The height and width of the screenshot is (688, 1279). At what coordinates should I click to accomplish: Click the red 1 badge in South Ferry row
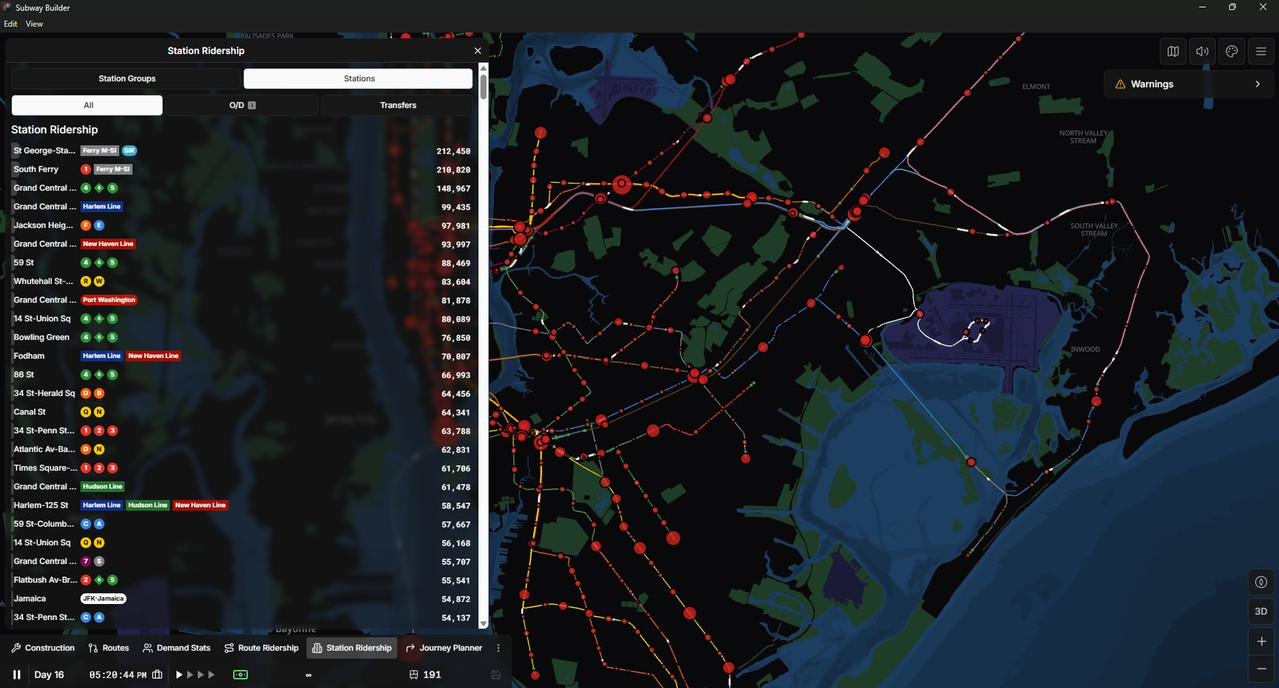pyautogui.click(x=86, y=169)
